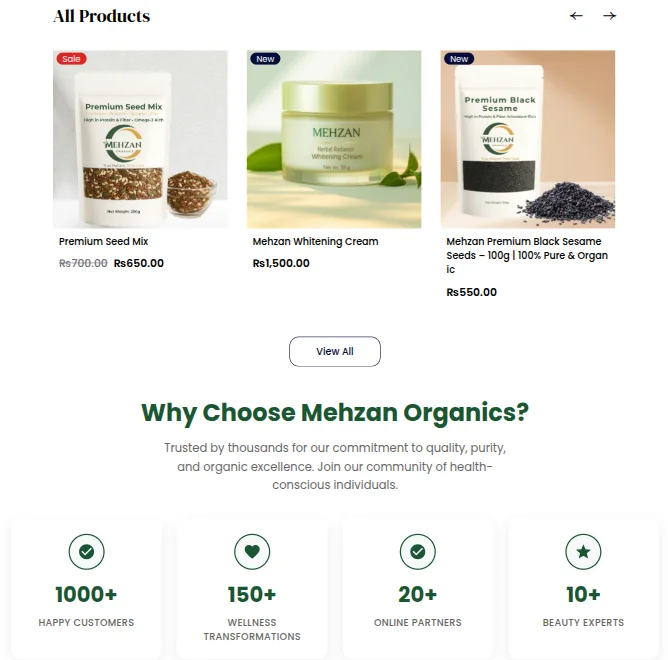Select the Whitening Cream jar image
The width and height of the screenshot is (668, 660).
pos(334,139)
